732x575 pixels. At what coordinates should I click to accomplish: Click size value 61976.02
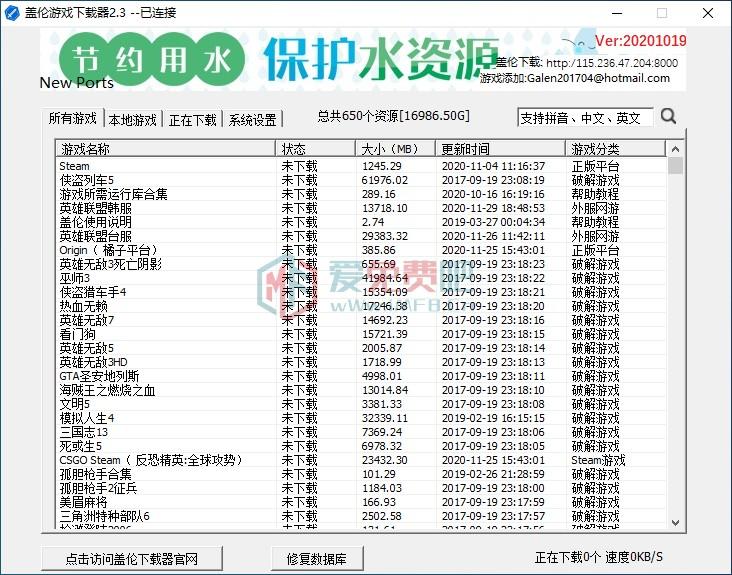tap(385, 180)
